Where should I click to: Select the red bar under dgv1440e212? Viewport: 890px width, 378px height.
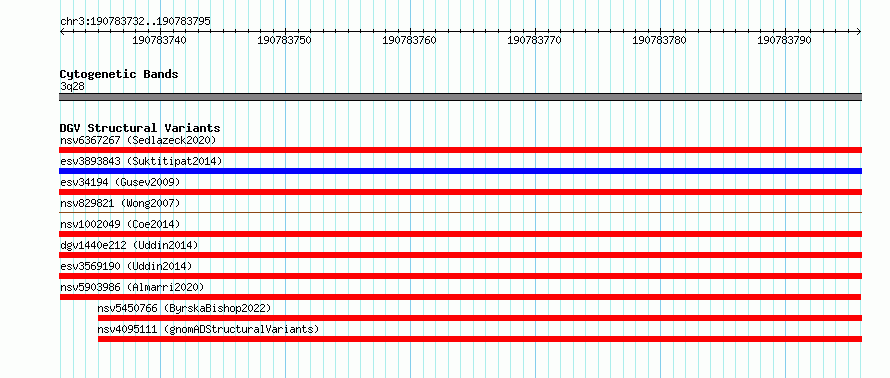tap(460, 255)
